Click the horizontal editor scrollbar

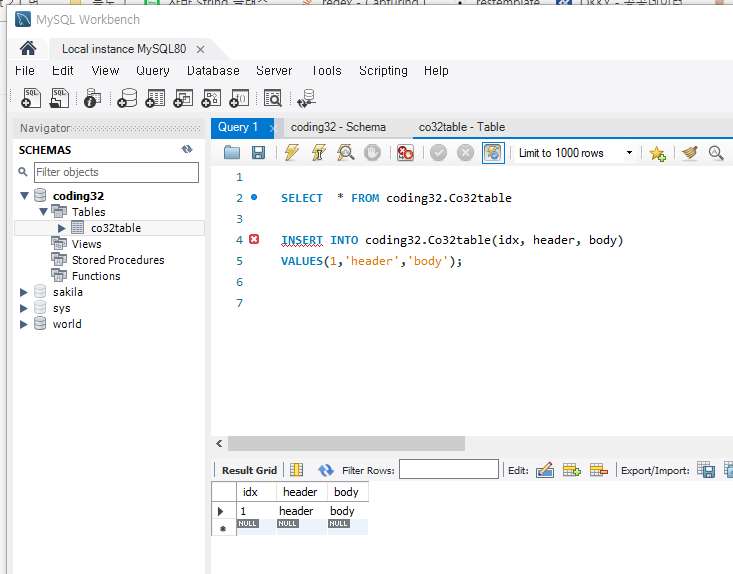[x=346, y=444]
